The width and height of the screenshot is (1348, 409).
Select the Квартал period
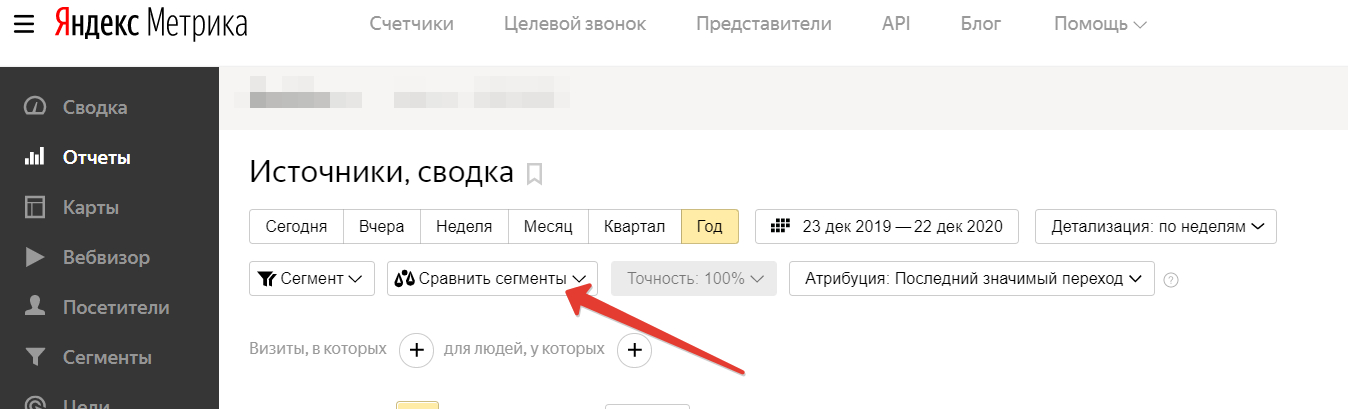[x=634, y=226]
